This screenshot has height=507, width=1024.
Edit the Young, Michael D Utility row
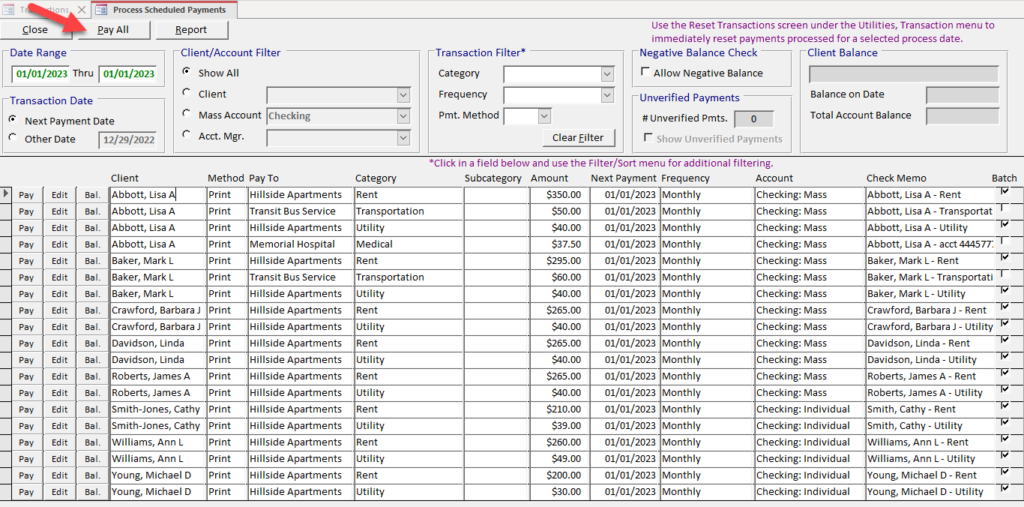point(59,491)
